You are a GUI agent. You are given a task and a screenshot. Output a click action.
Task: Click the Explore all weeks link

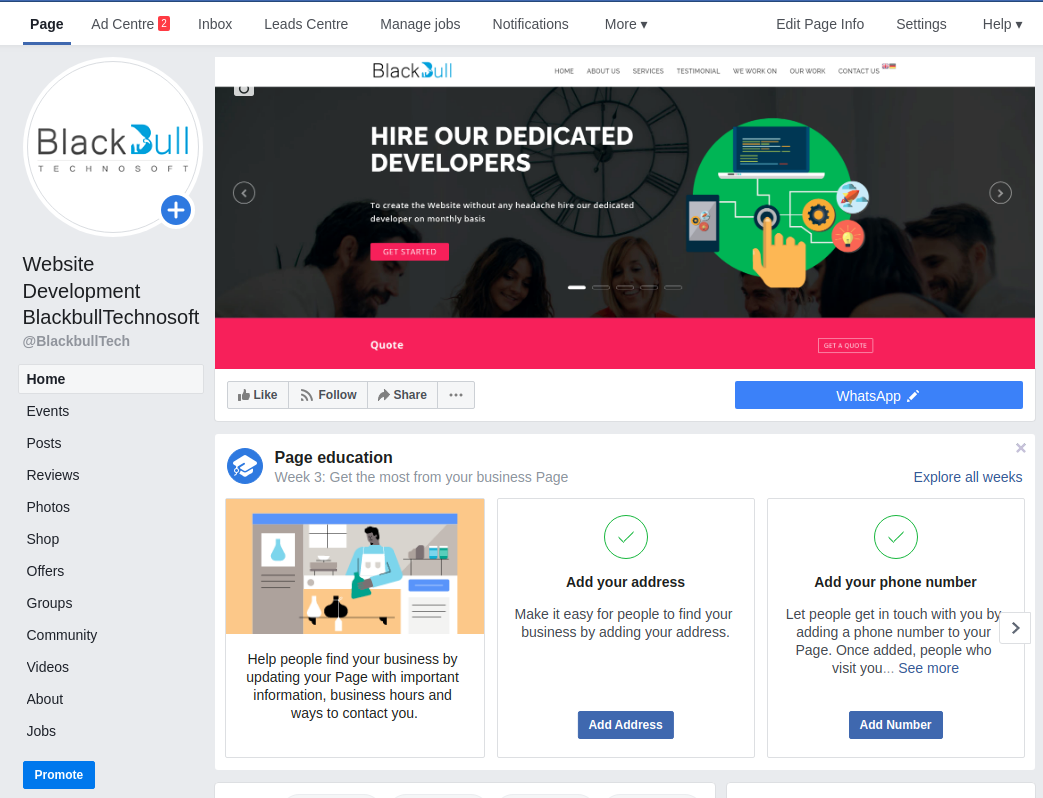click(x=967, y=477)
